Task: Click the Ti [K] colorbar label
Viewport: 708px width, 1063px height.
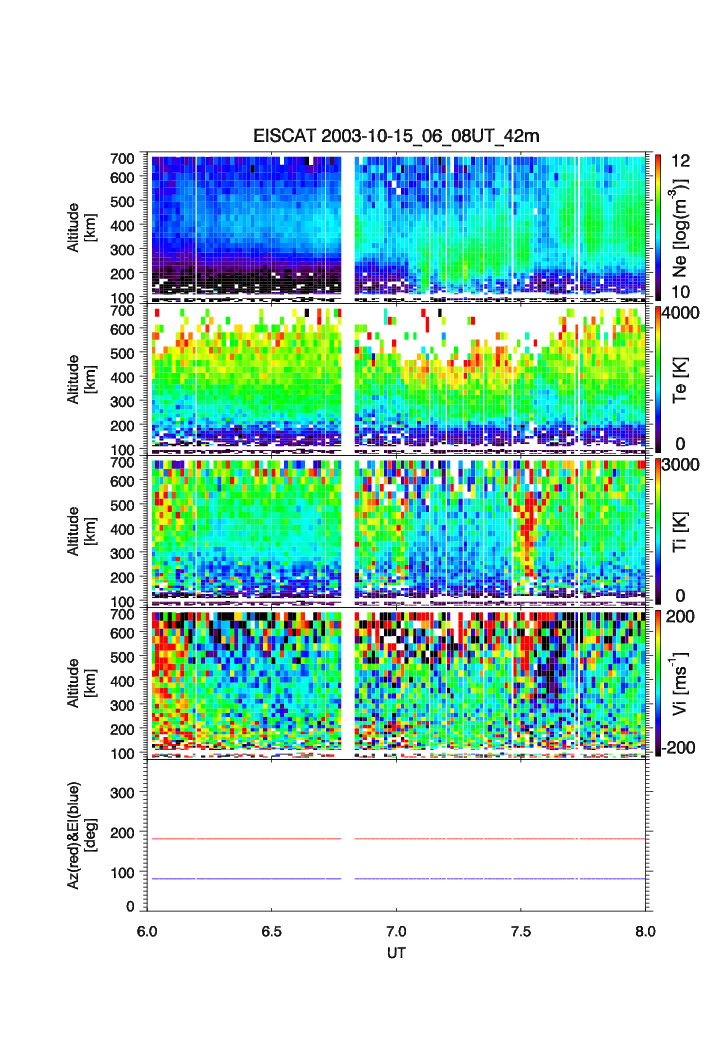Action: click(x=683, y=529)
